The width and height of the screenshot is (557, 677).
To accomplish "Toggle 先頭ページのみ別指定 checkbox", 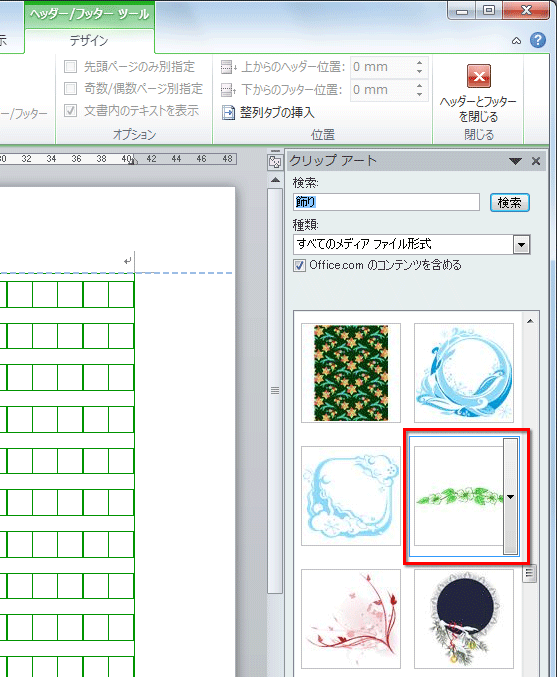I will pos(70,66).
